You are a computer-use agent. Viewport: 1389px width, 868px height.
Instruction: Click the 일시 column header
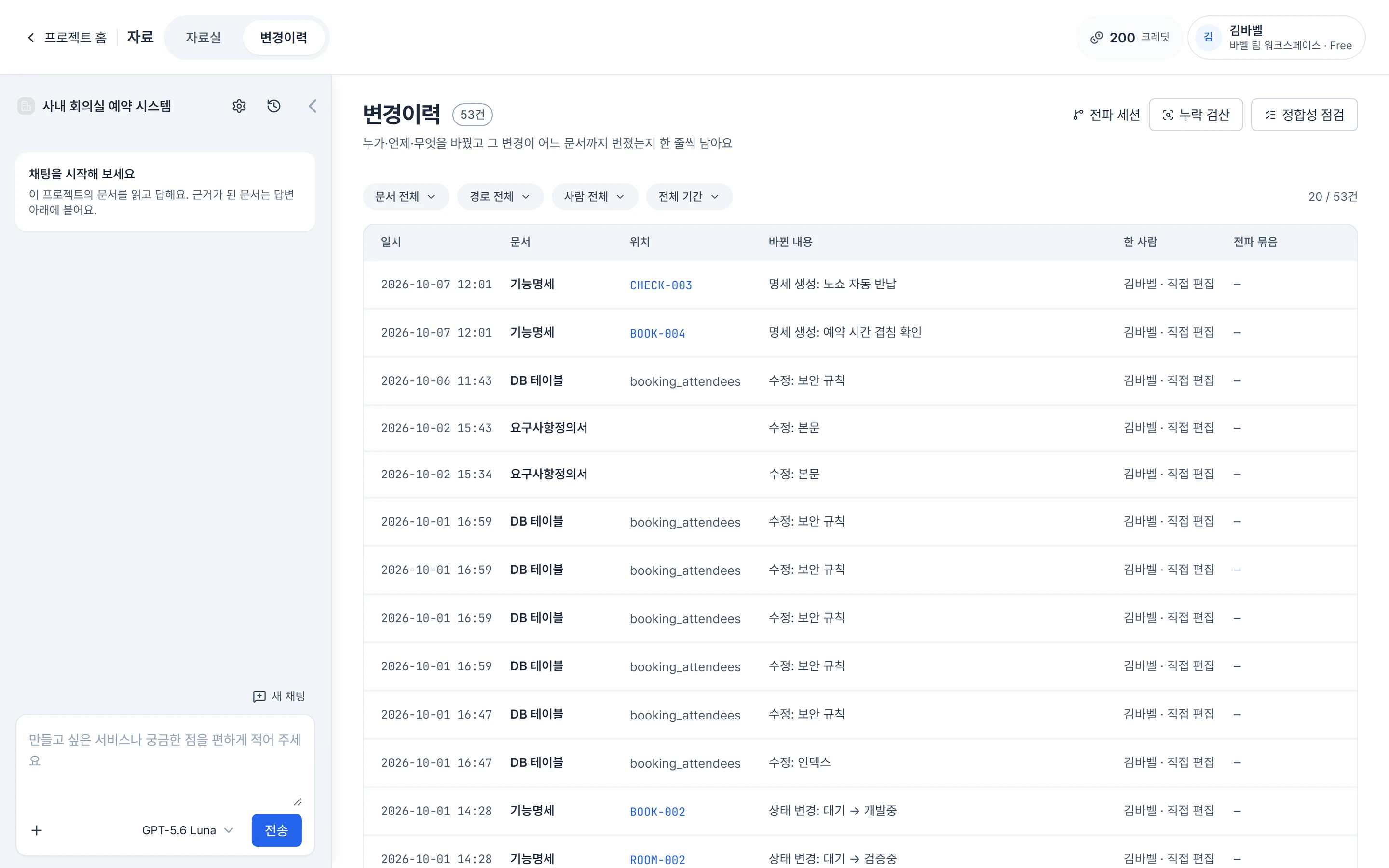point(391,242)
